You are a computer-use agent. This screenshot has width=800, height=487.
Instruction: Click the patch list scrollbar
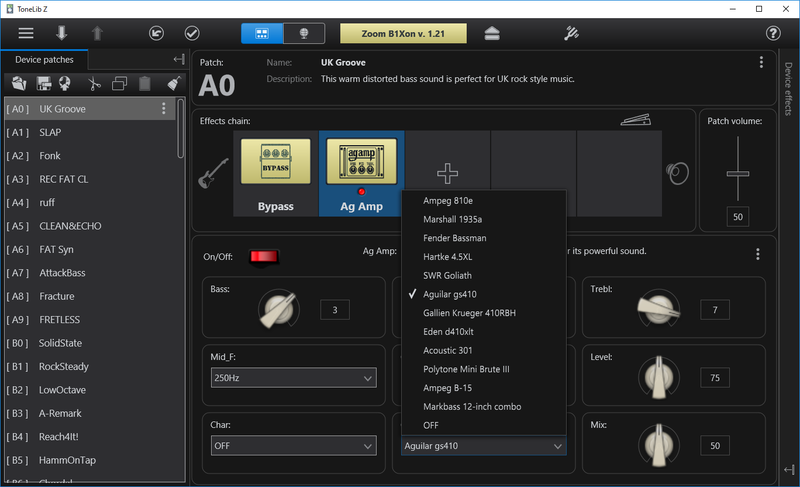click(180, 129)
